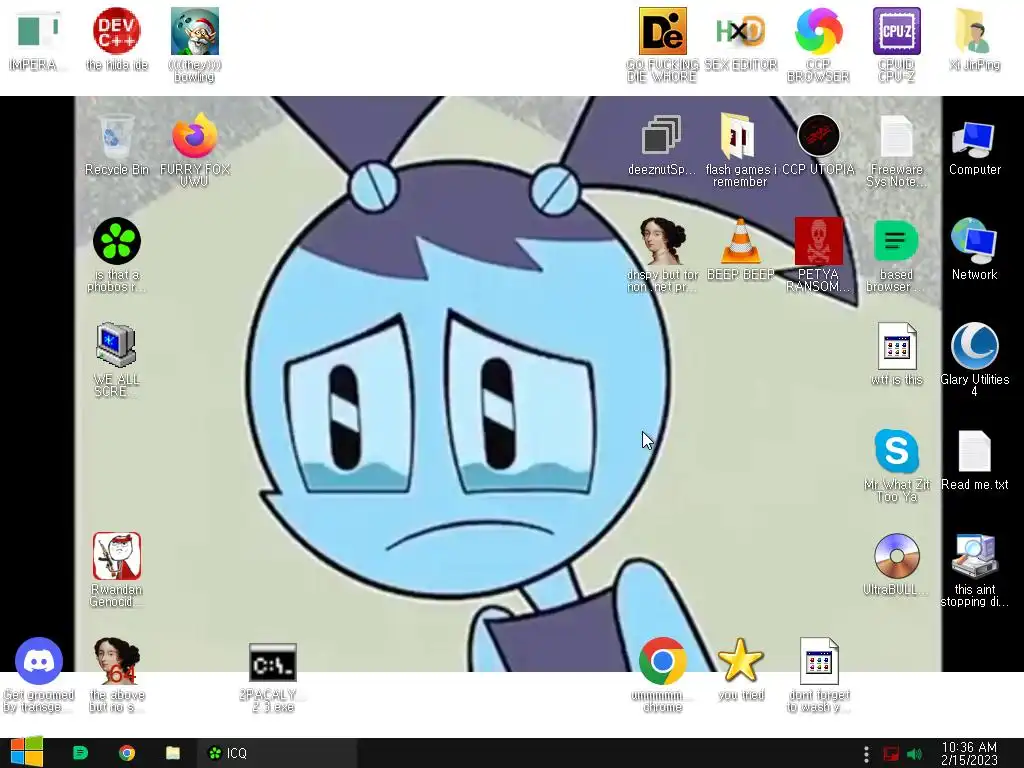Launch the 'ummmmm chrome' Chrome shortcut
Screen dimensions: 1024x768
662,661
